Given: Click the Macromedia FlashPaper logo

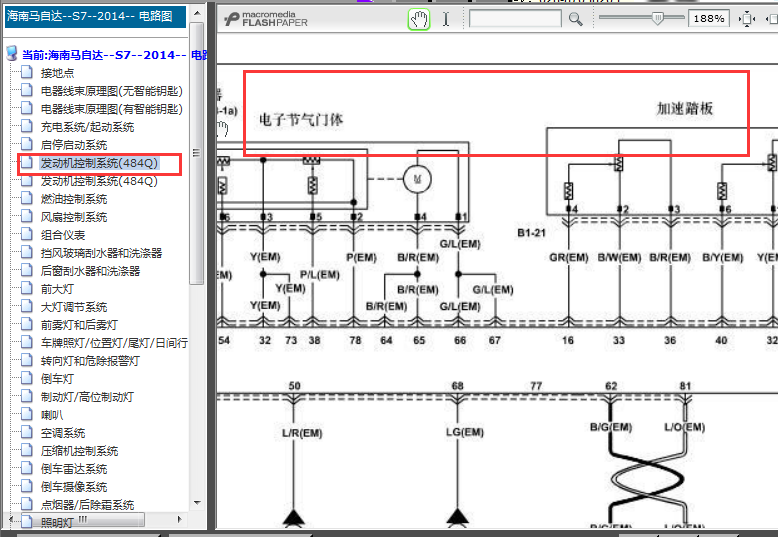Looking at the screenshot, I should pos(266,19).
